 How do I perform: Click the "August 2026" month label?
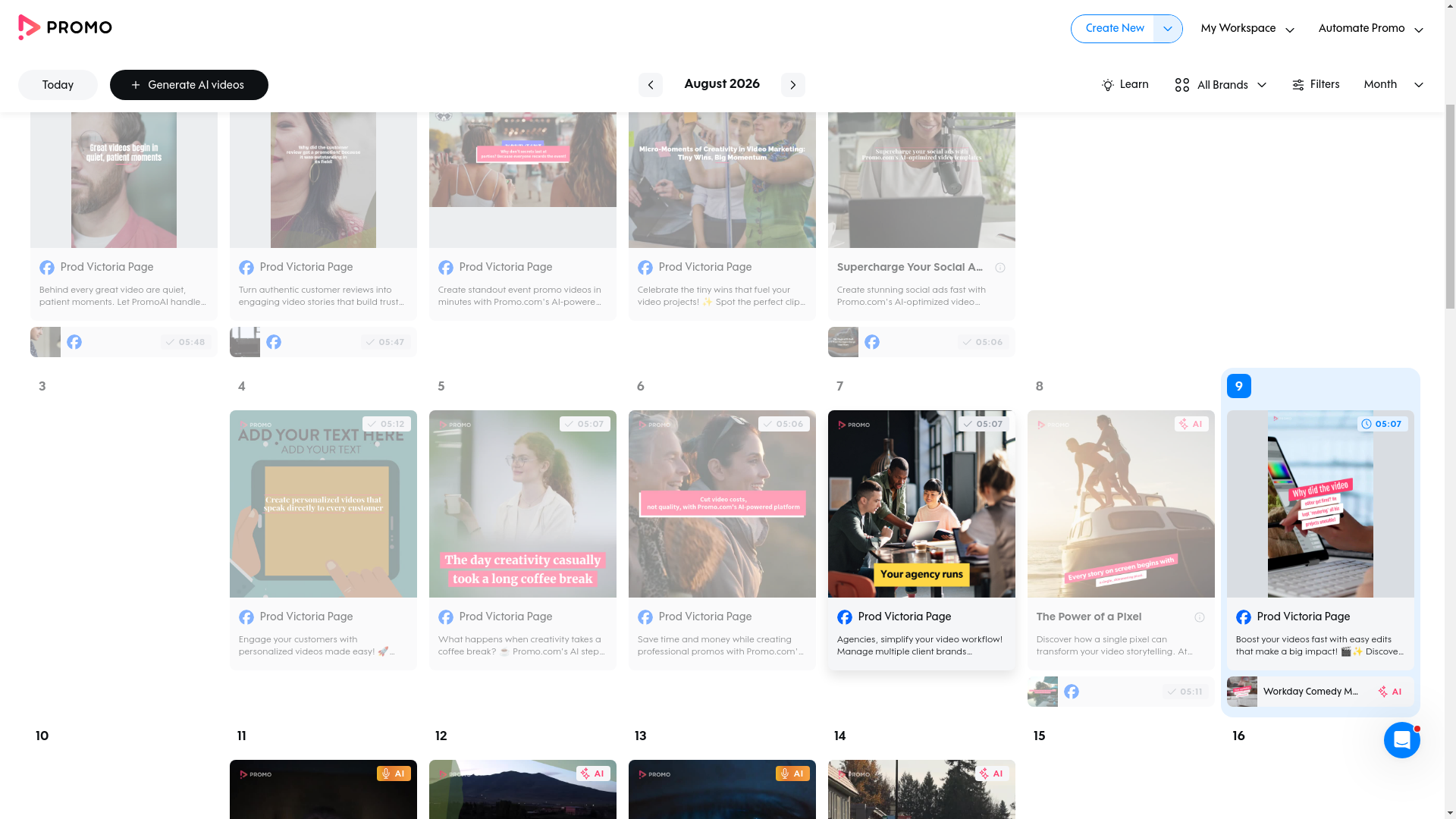click(722, 84)
